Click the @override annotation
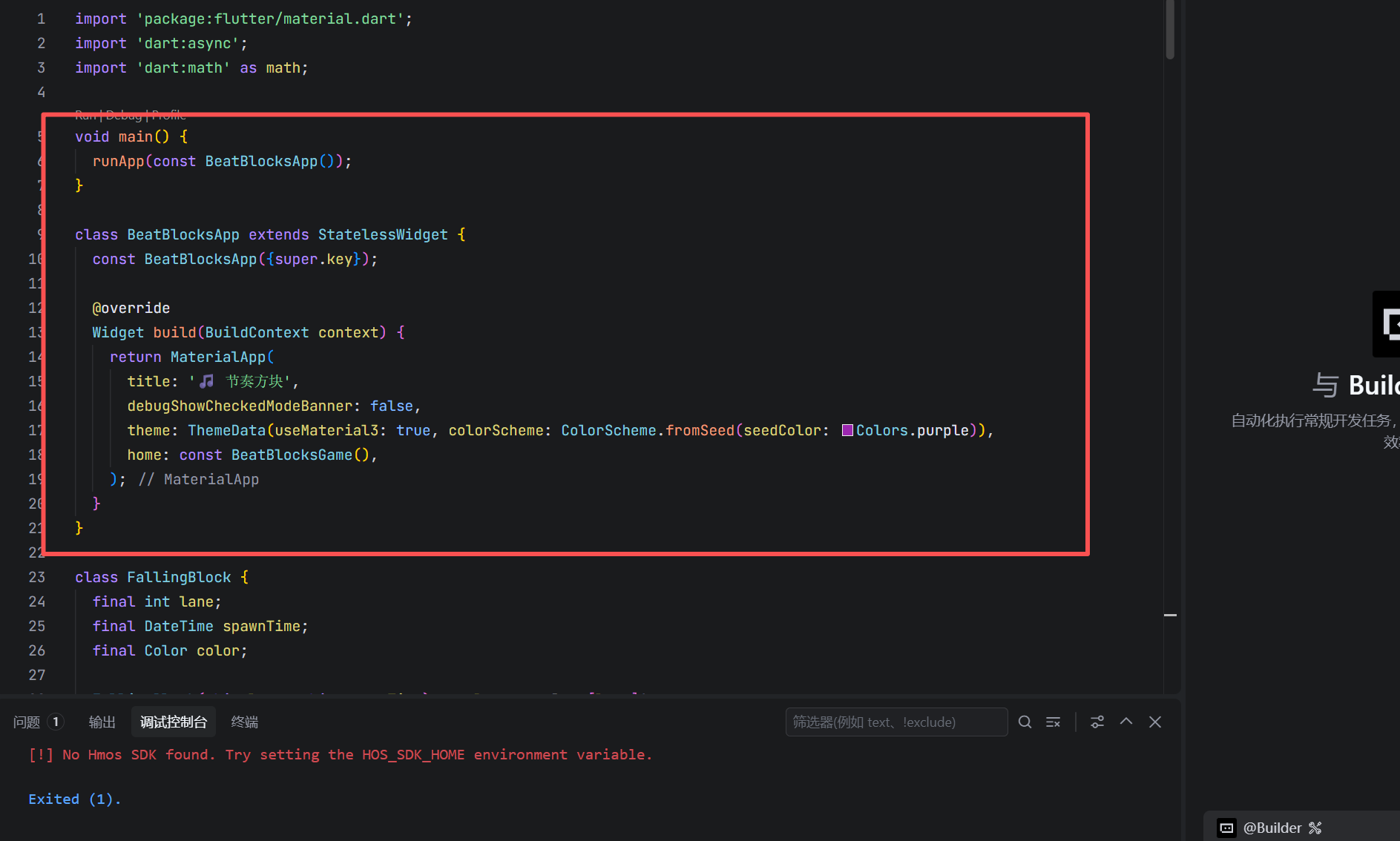Viewport: 1400px width, 841px height. [x=131, y=308]
